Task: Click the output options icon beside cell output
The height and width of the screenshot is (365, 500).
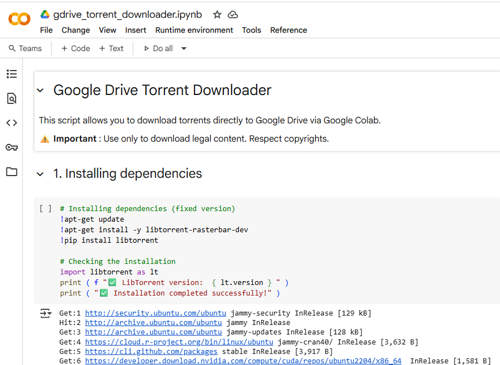Action: tap(45, 313)
